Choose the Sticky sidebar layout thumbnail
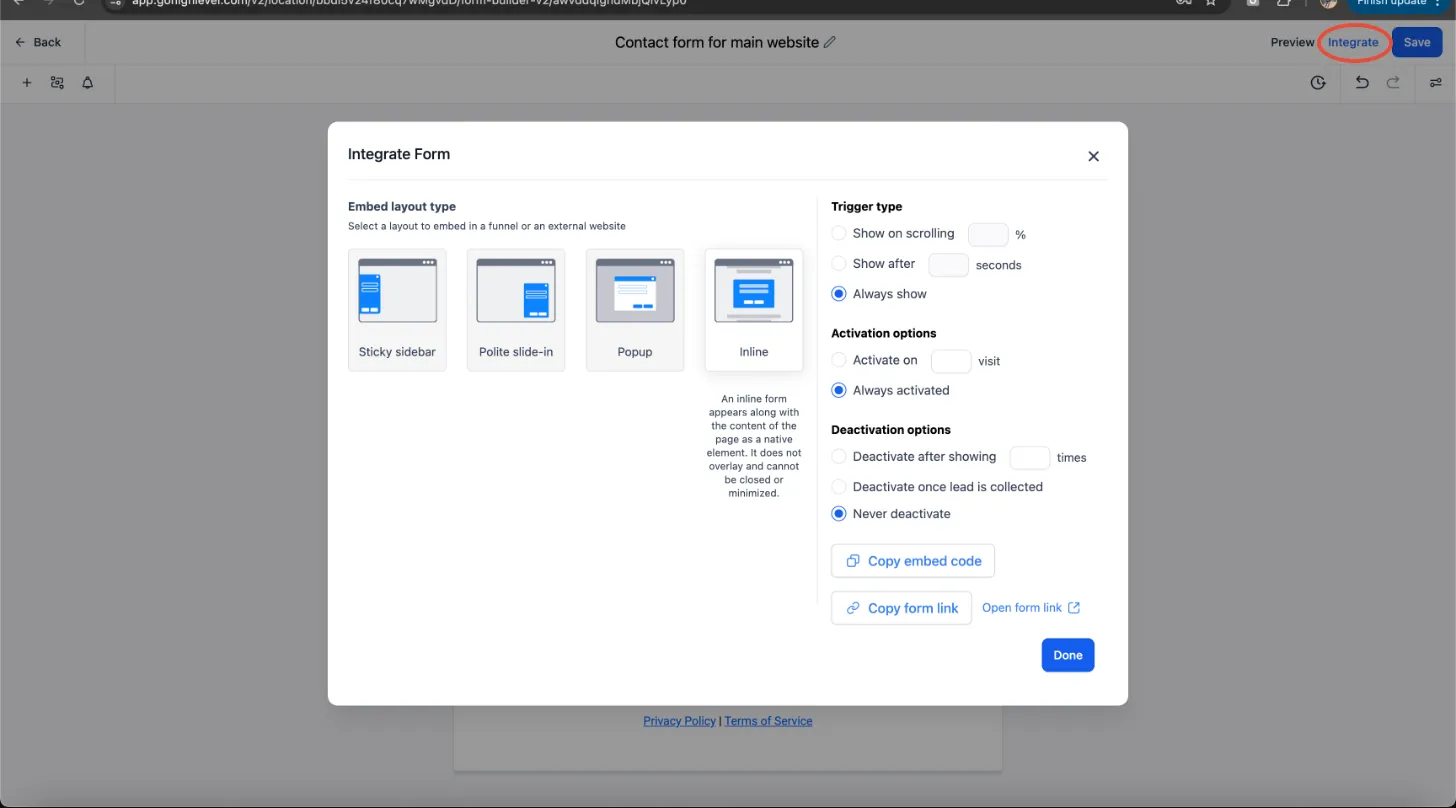 click(397, 310)
